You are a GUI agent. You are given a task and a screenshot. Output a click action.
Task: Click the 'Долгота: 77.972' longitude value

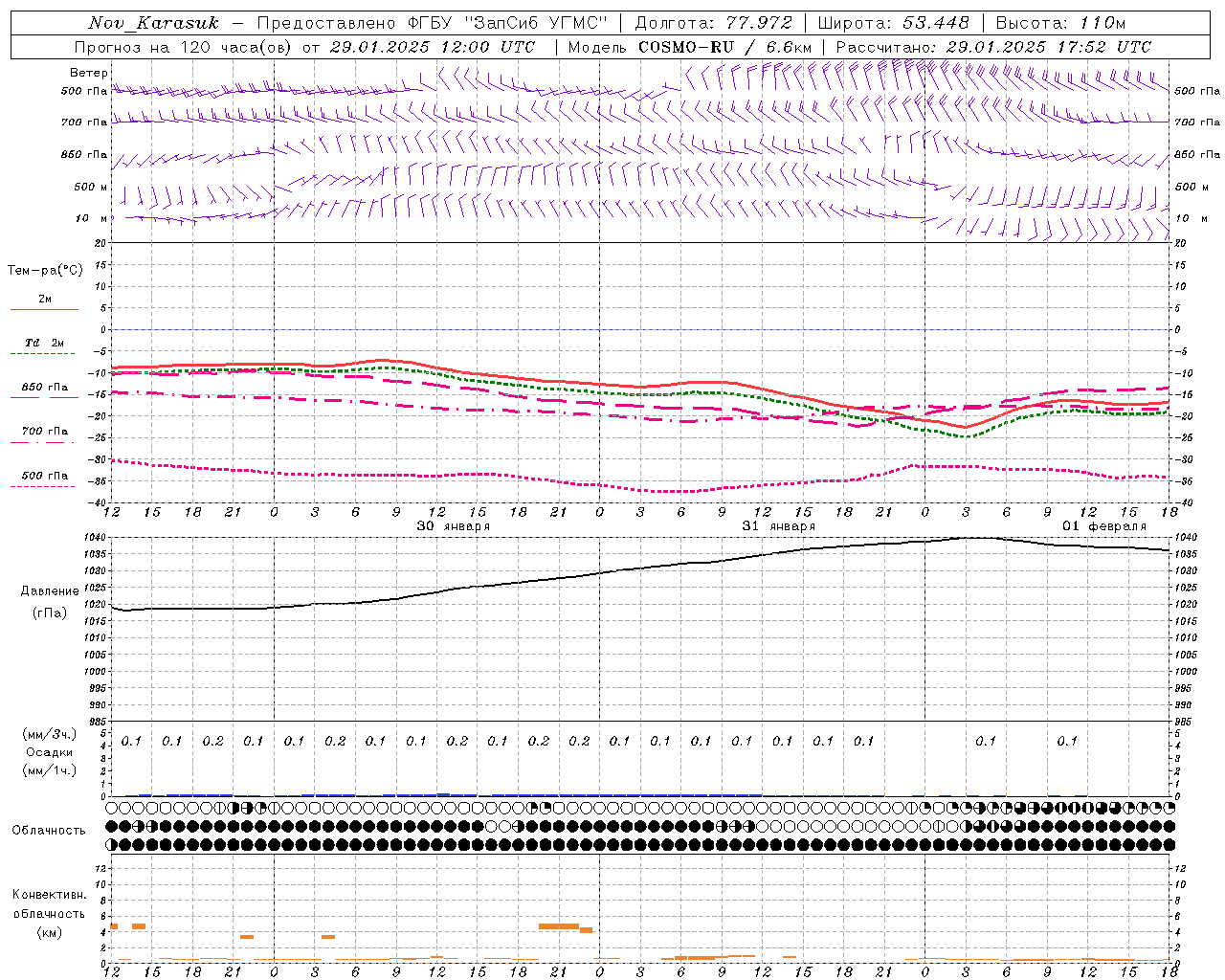click(x=713, y=23)
